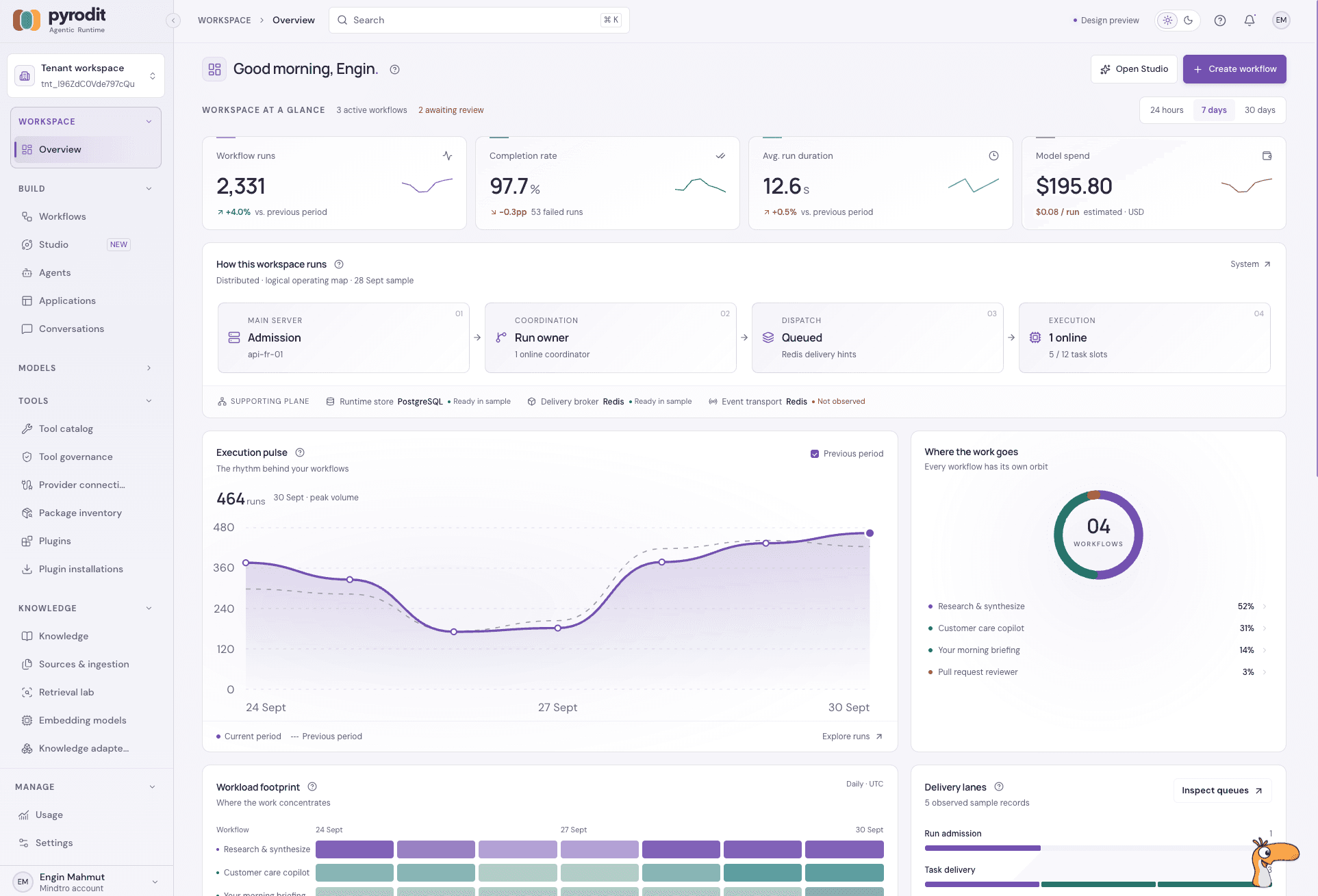This screenshot has width=1318, height=896.
Task: Click the info icon next to How this workspace runs
Action: tap(339, 264)
